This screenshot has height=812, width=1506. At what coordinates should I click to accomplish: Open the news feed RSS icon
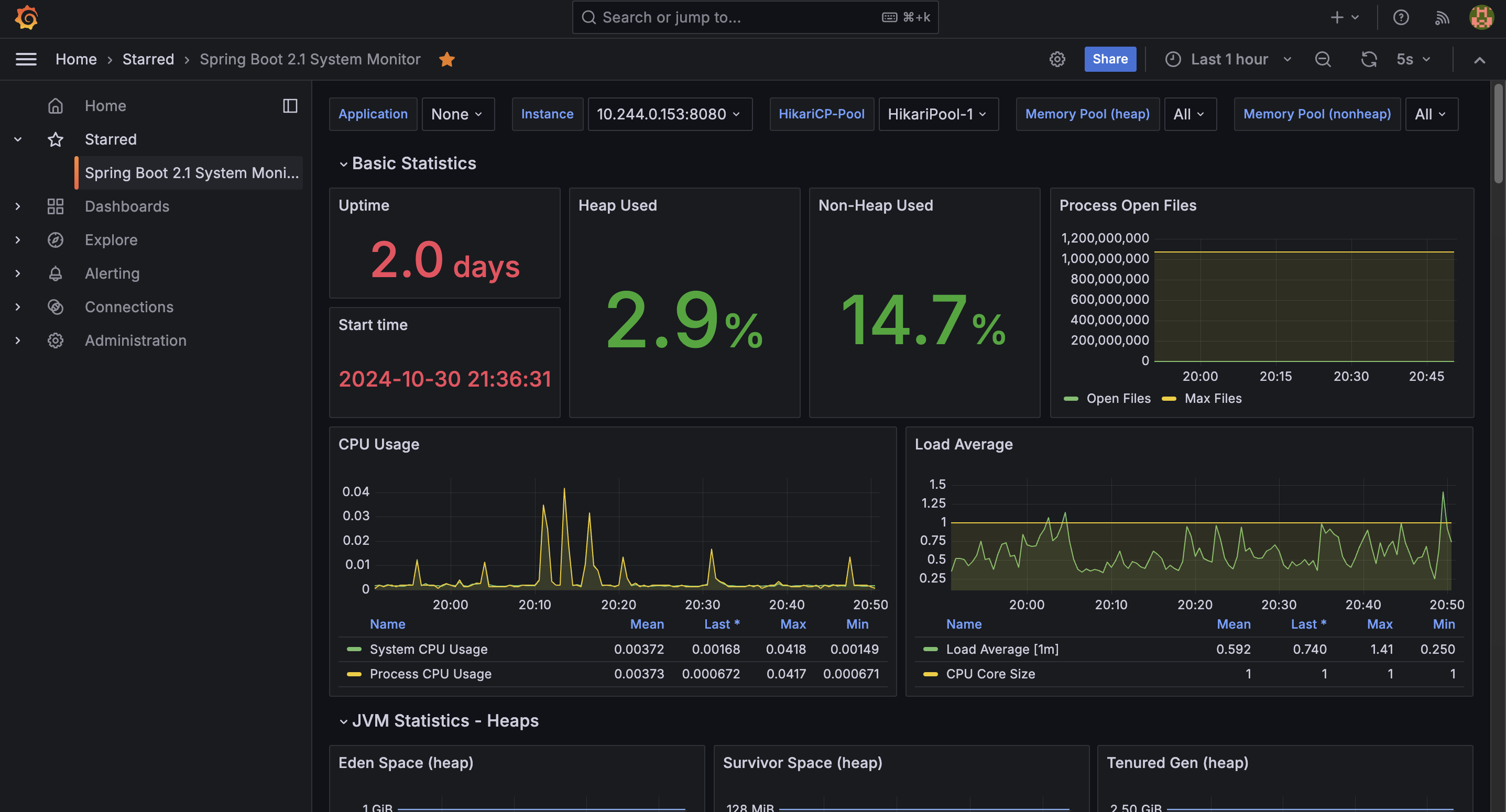[1442, 17]
